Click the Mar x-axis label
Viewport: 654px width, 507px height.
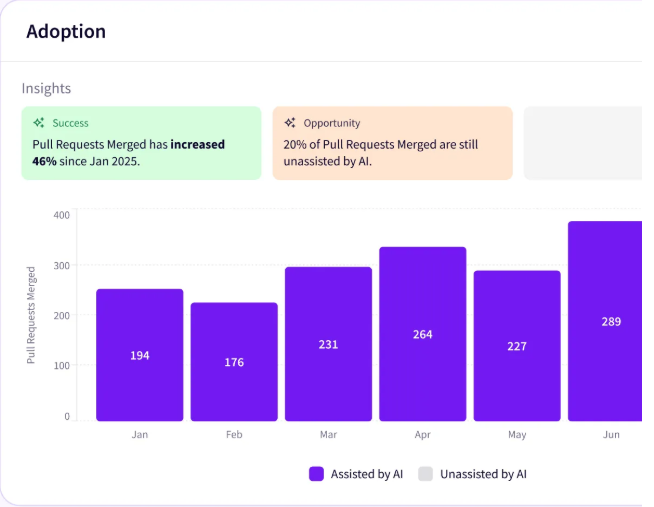(328, 434)
